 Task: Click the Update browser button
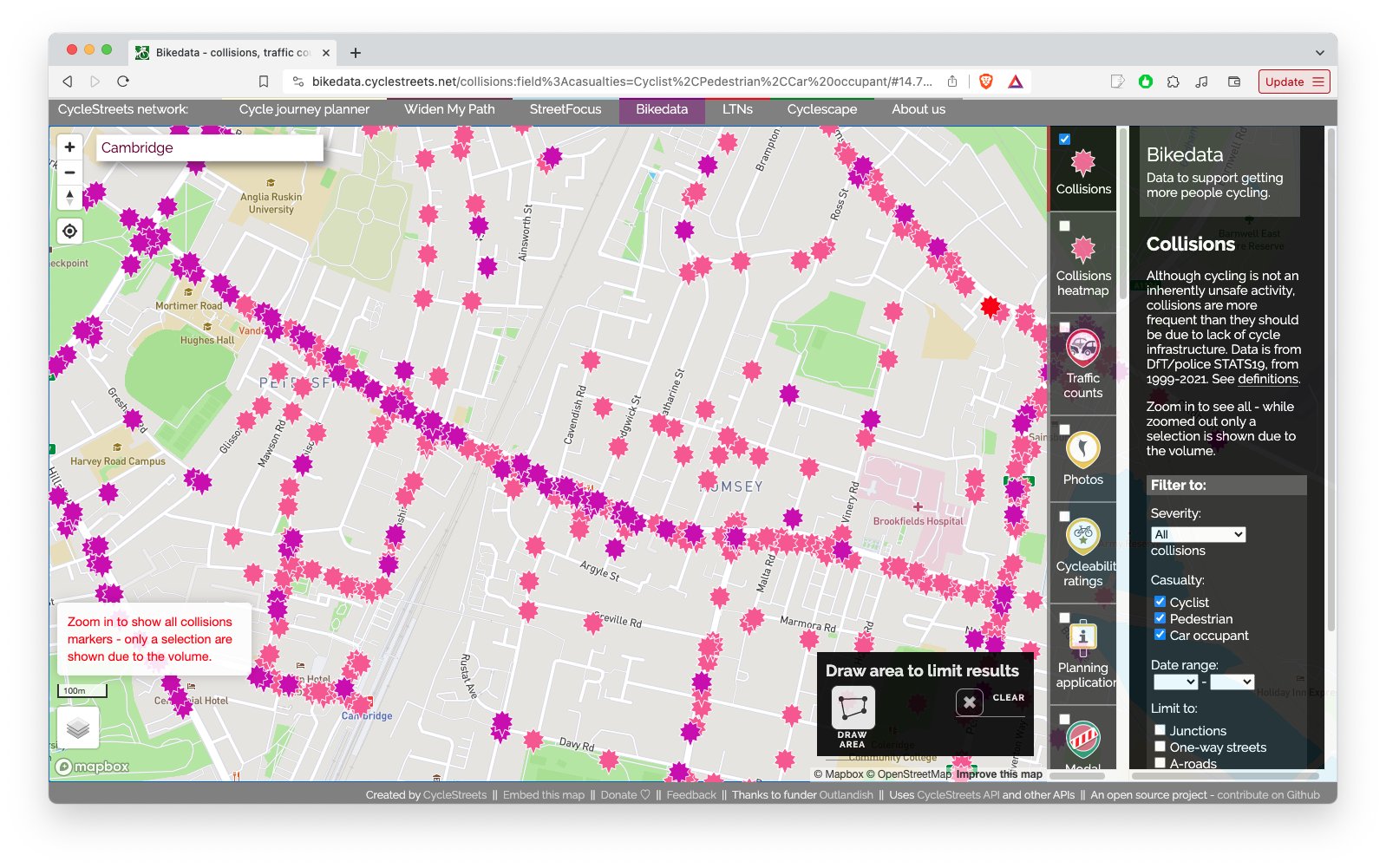point(1294,82)
